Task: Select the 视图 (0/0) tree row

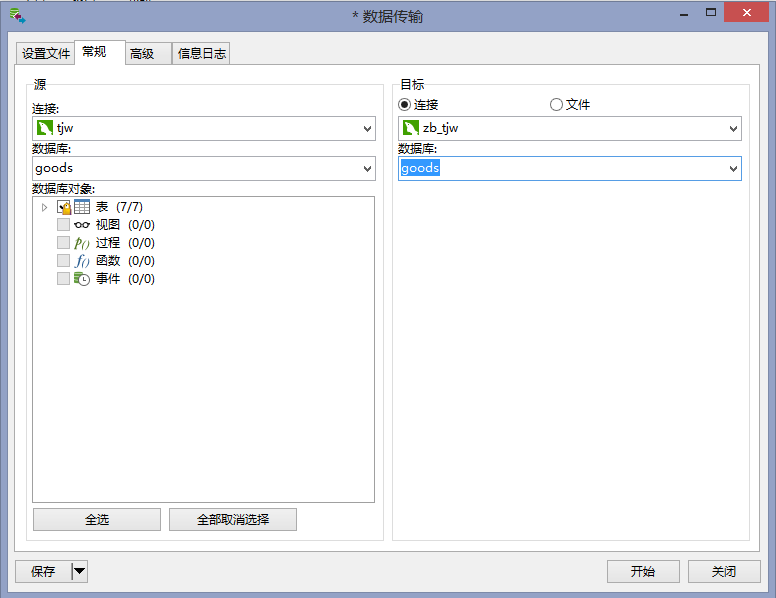Action: point(125,225)
